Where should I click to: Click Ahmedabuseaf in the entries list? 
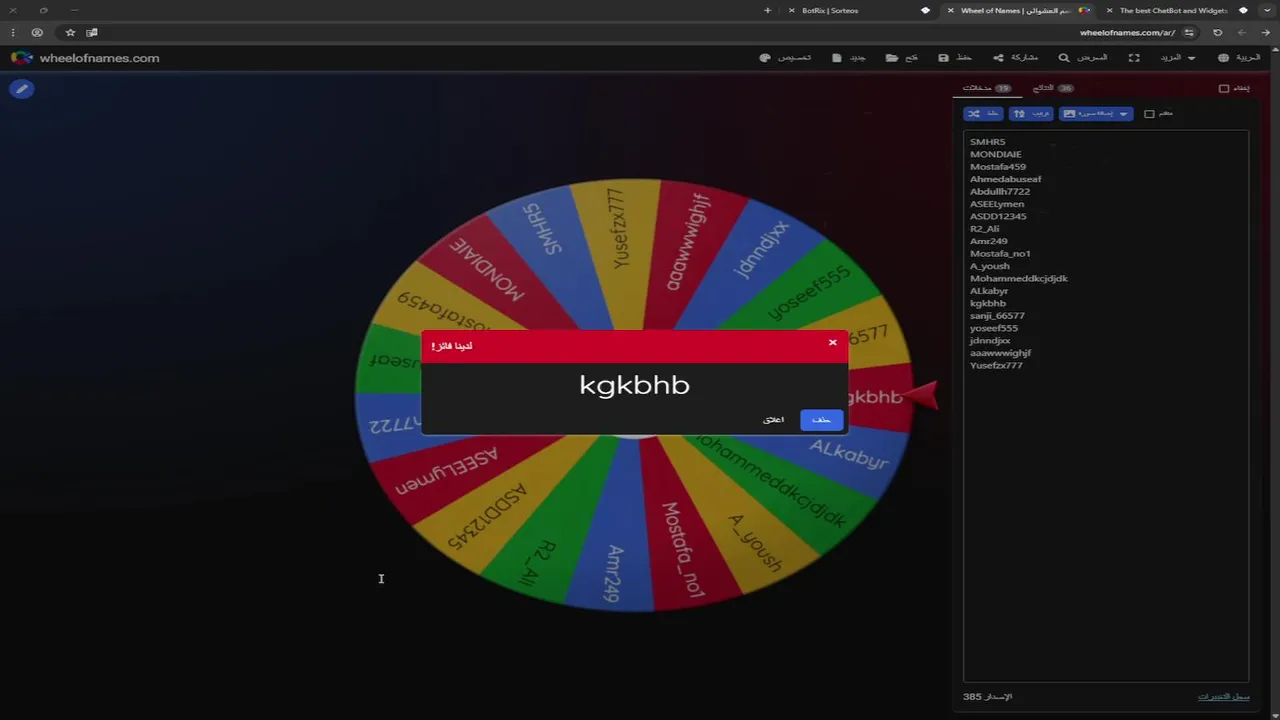[x=1006, y=179]
